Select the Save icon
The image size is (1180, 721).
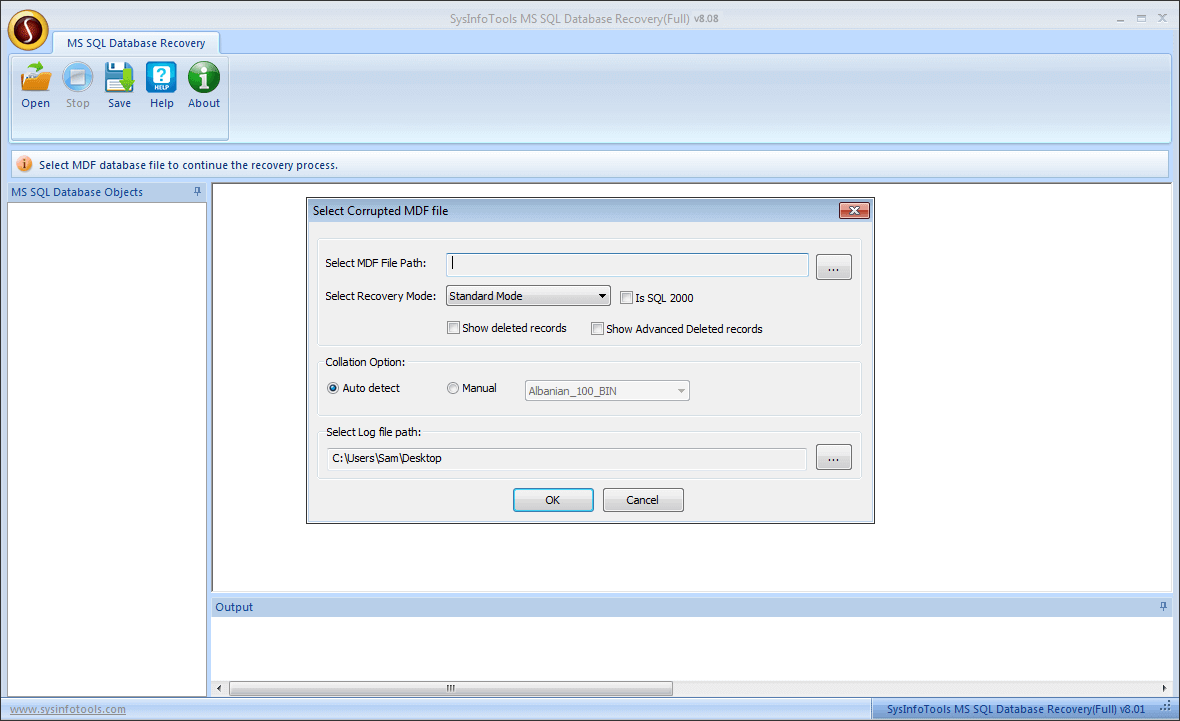(x=119, y=85)
